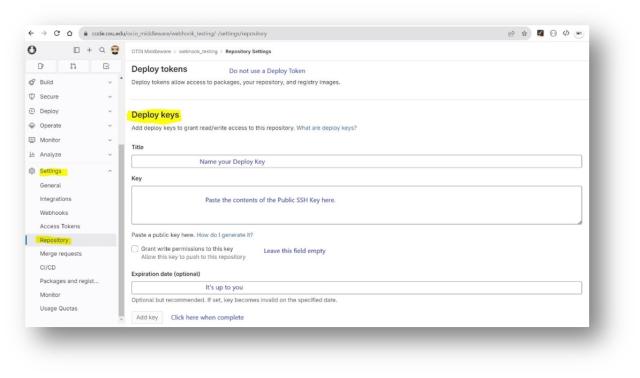The image size is (640, 378).
Task: Open Access Tokens in sidebar
Action: pyautogui.click(x=60, y=226)
